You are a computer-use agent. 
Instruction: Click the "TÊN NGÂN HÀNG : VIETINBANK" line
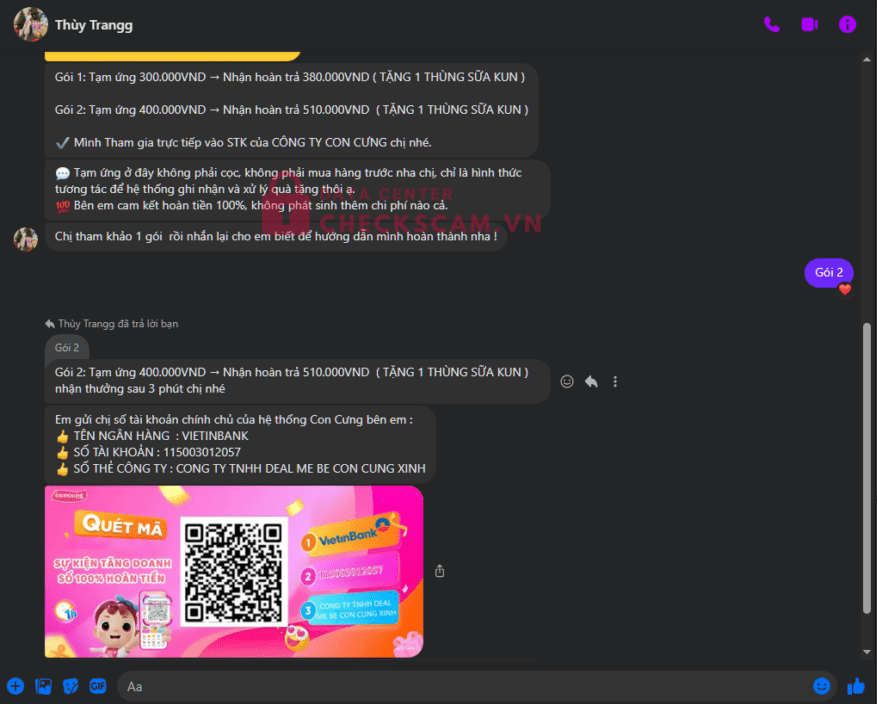tap(152, 436)
